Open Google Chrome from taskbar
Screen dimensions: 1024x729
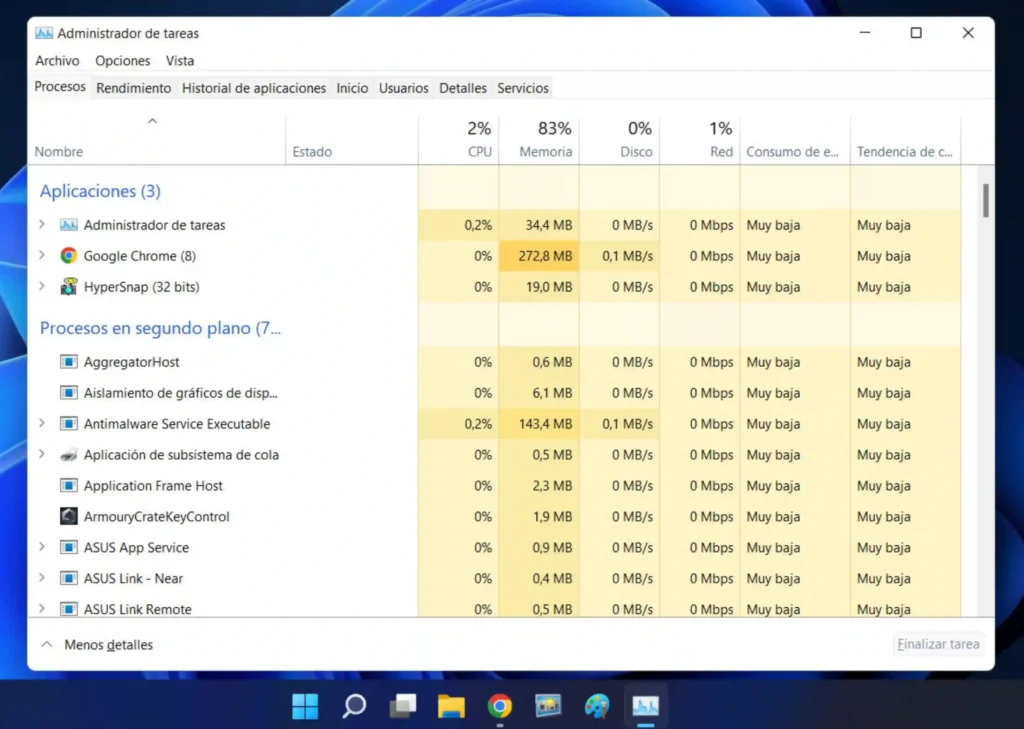tap(500, 705)
